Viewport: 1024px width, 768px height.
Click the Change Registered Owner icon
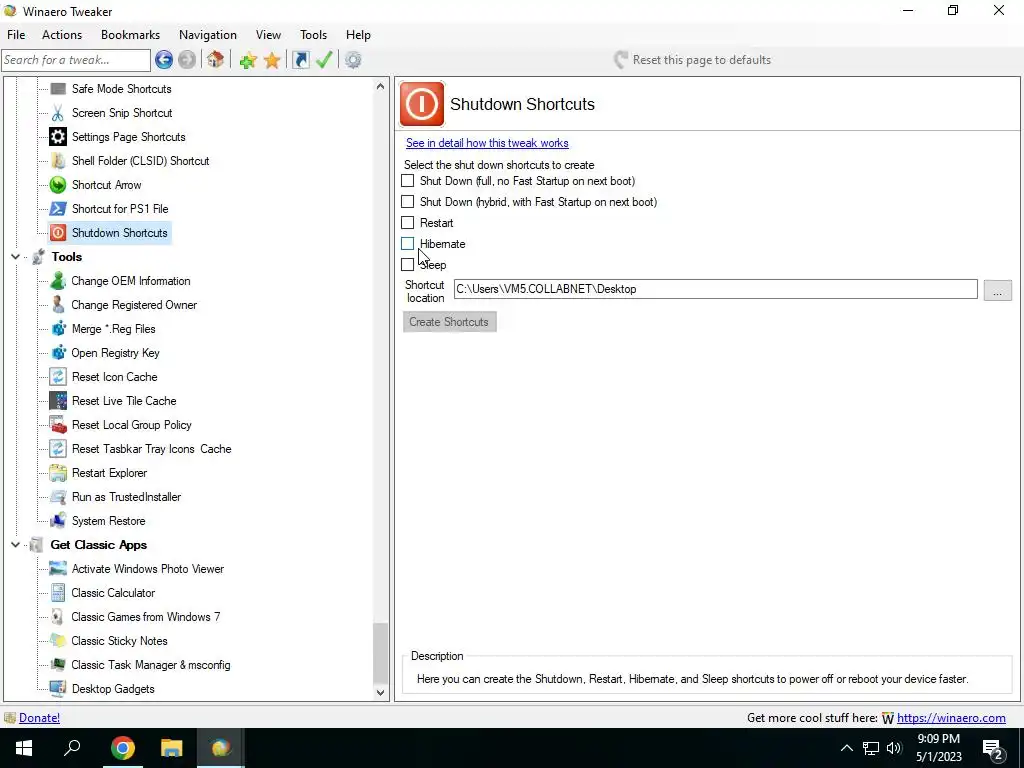coord(58,305)
